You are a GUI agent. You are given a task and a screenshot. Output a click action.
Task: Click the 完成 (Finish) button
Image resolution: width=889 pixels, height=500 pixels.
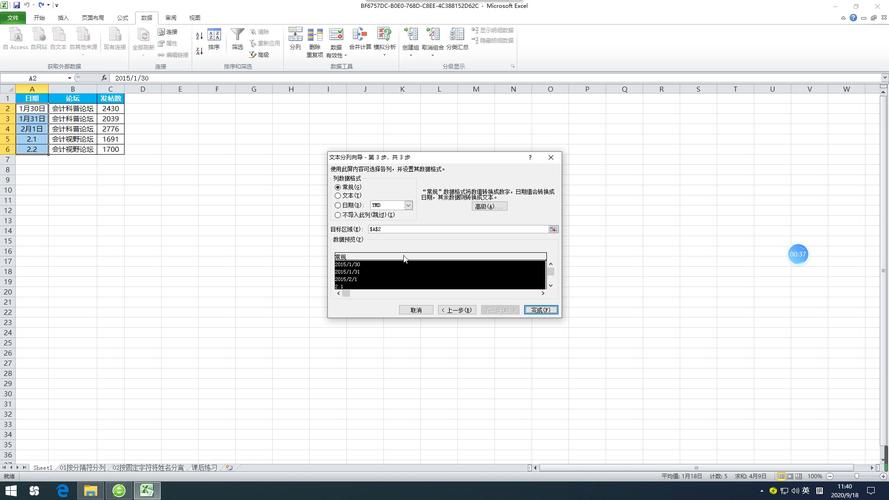tap(541, 310)
